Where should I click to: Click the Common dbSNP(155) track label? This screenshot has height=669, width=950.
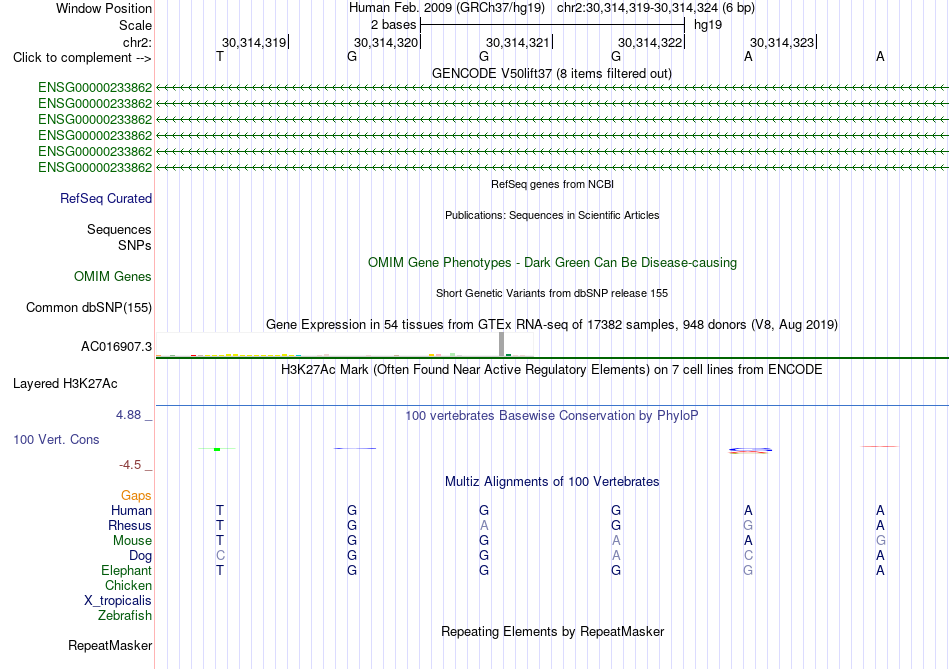89,307
